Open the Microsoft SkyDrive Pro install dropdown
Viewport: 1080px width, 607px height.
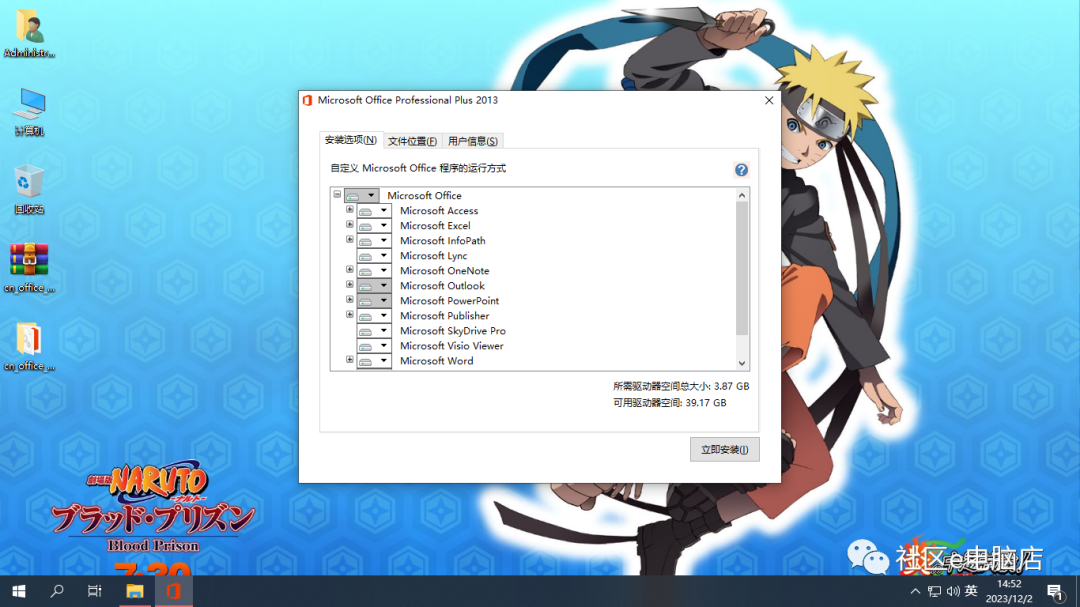click(x=374, y=331)
